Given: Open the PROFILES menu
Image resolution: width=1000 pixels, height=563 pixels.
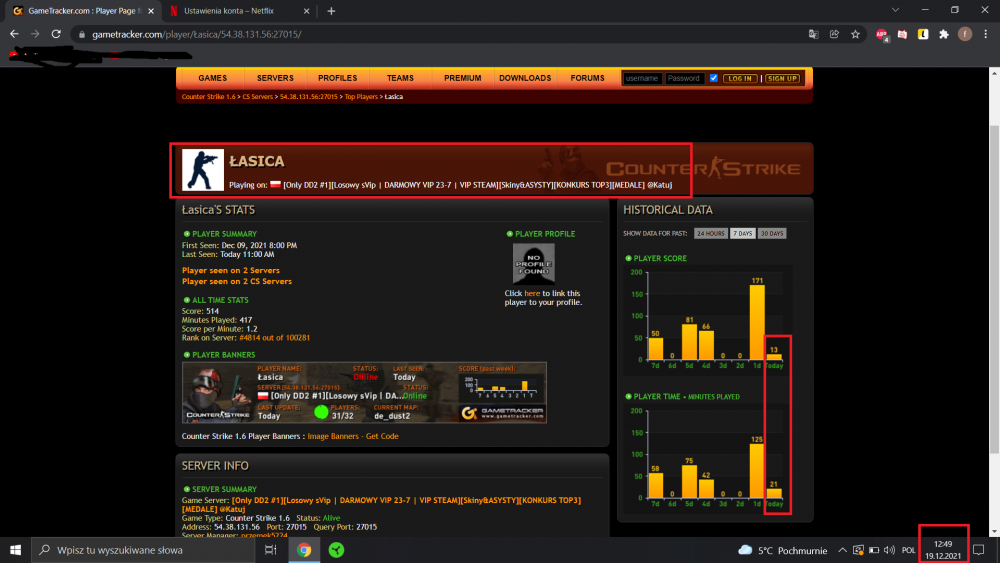Looking at the screenshot, I should click(x=337, y=78).
